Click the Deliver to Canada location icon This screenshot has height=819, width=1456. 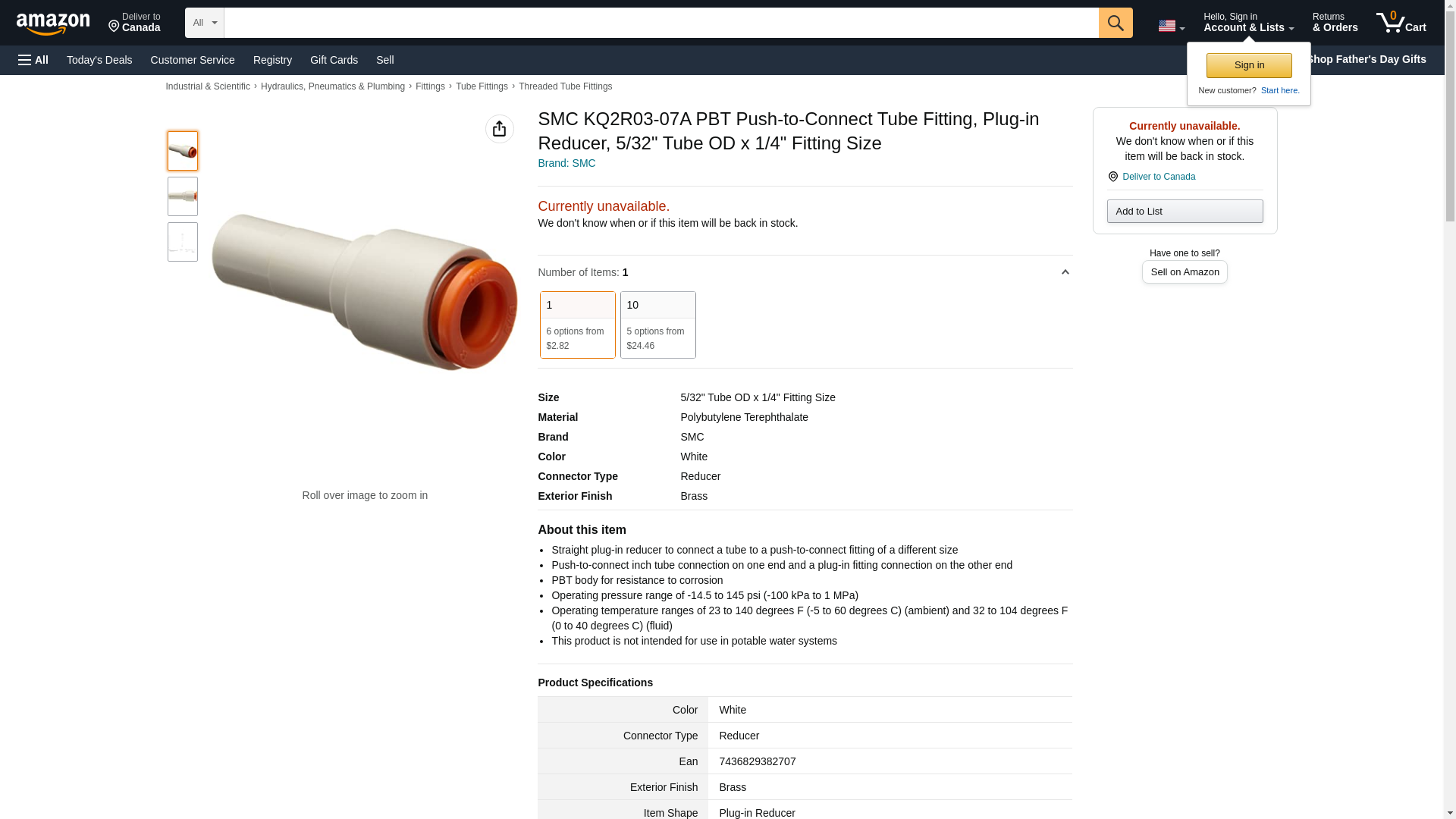pos(1113,177)
